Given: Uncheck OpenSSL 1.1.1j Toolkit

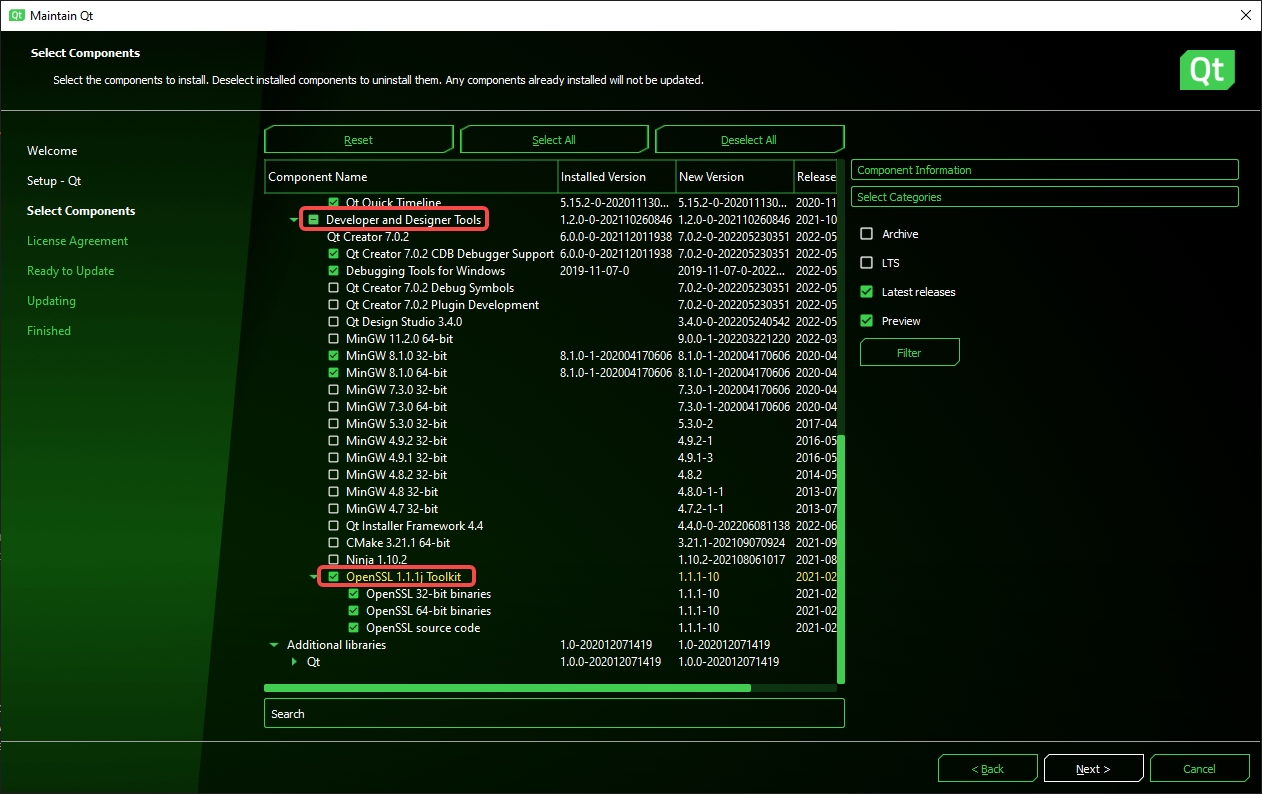Looking at the screenshot, I should pos(334,577).
